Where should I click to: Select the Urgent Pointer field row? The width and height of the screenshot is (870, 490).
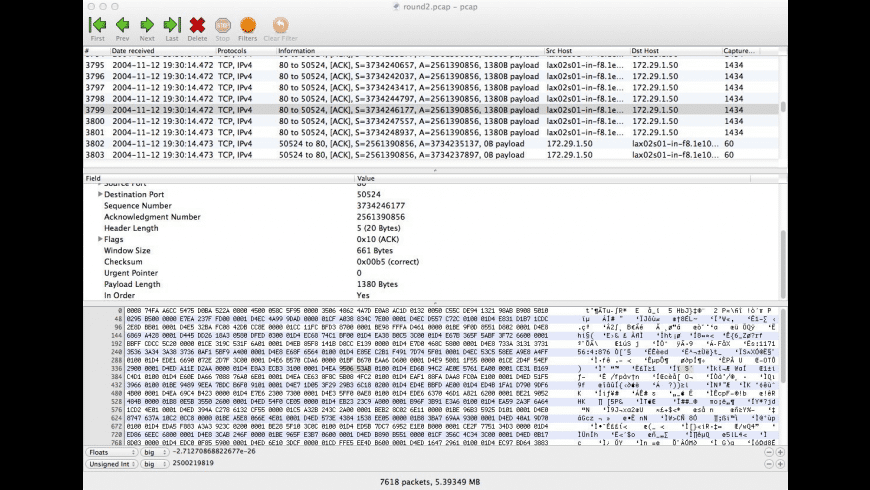[431, 273]
